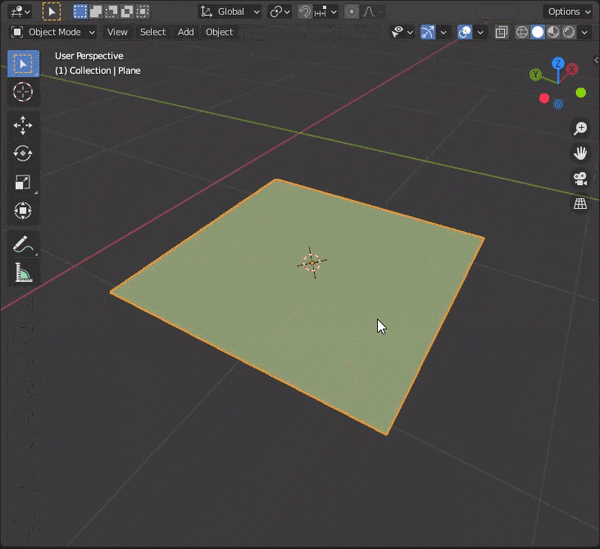
Task: Switch to Solid shading
Action: coord(538,32)
